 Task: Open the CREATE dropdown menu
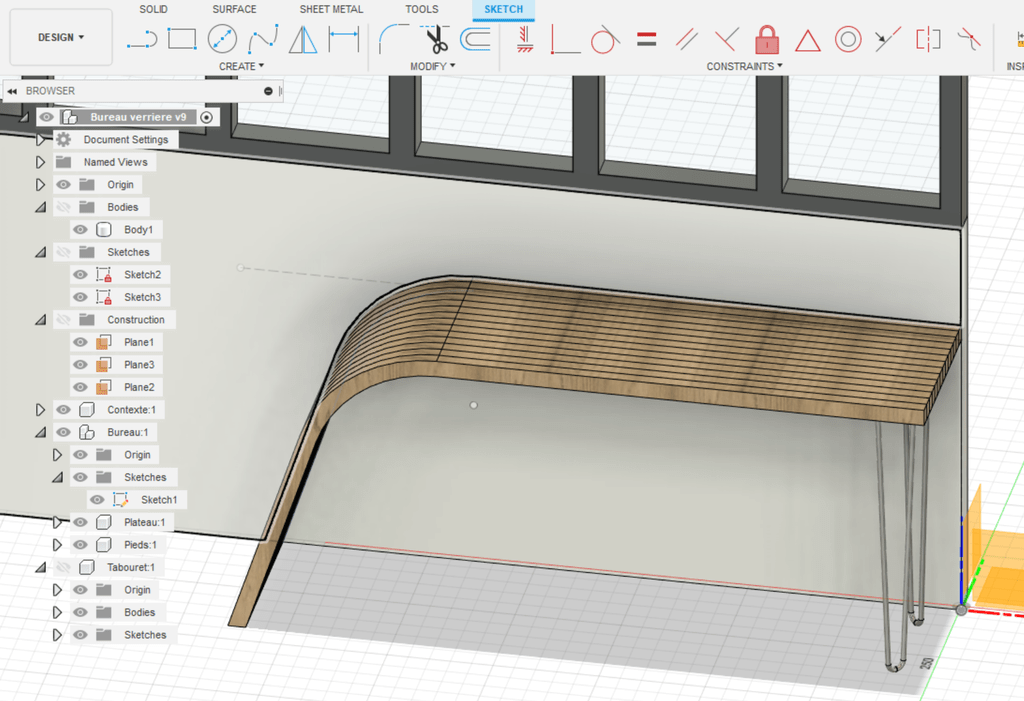242,66
